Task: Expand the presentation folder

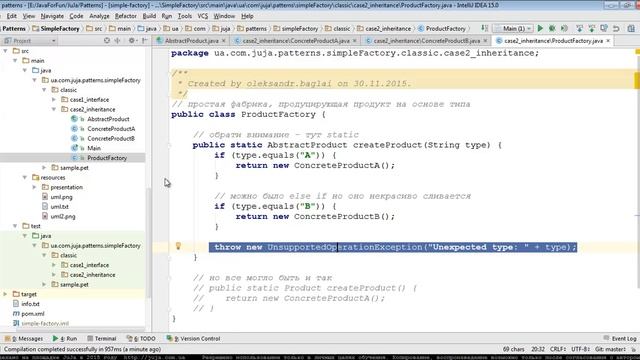Action: coord(35,187)
